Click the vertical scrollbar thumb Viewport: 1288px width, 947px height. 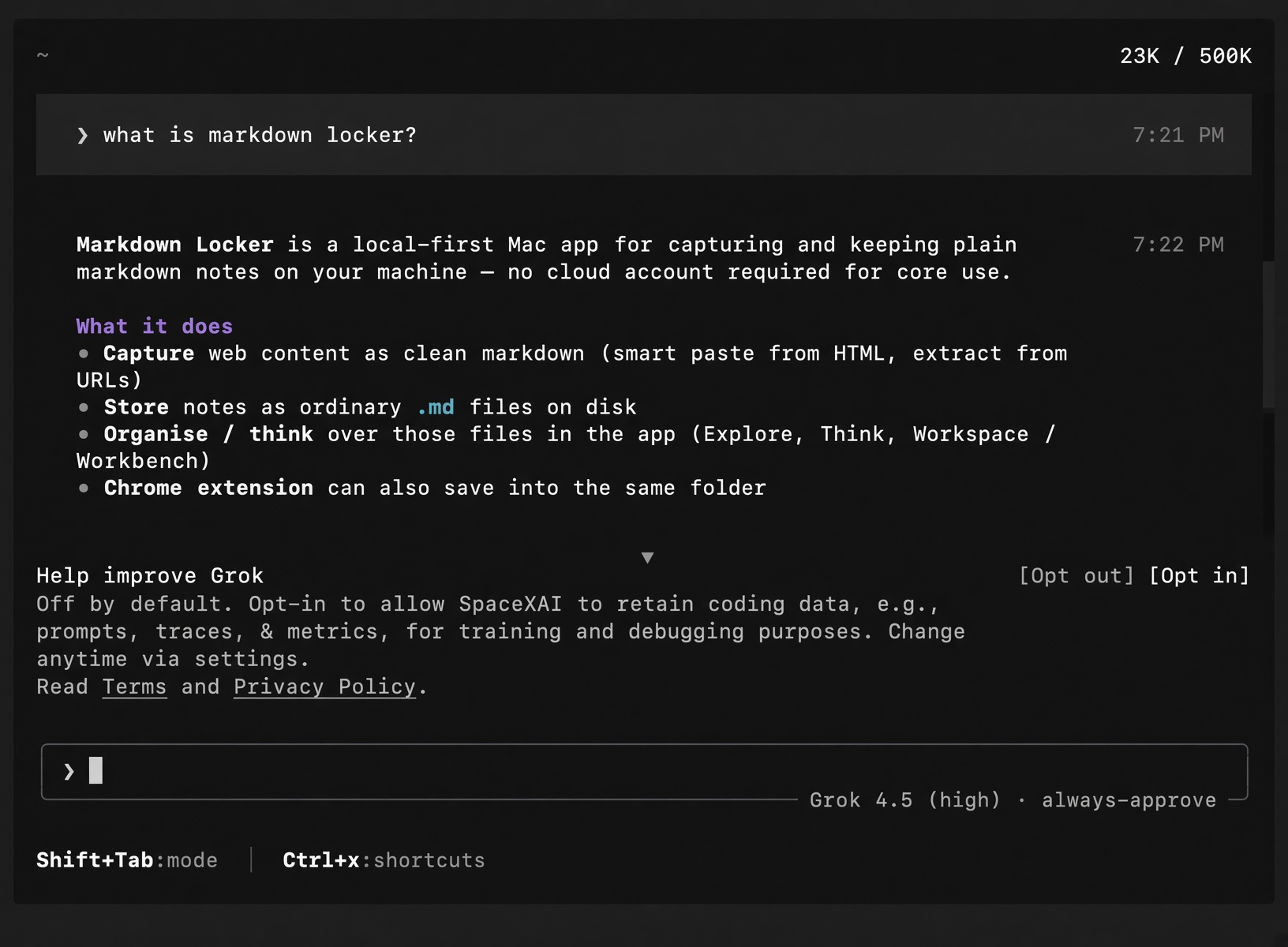[1268, 335]
